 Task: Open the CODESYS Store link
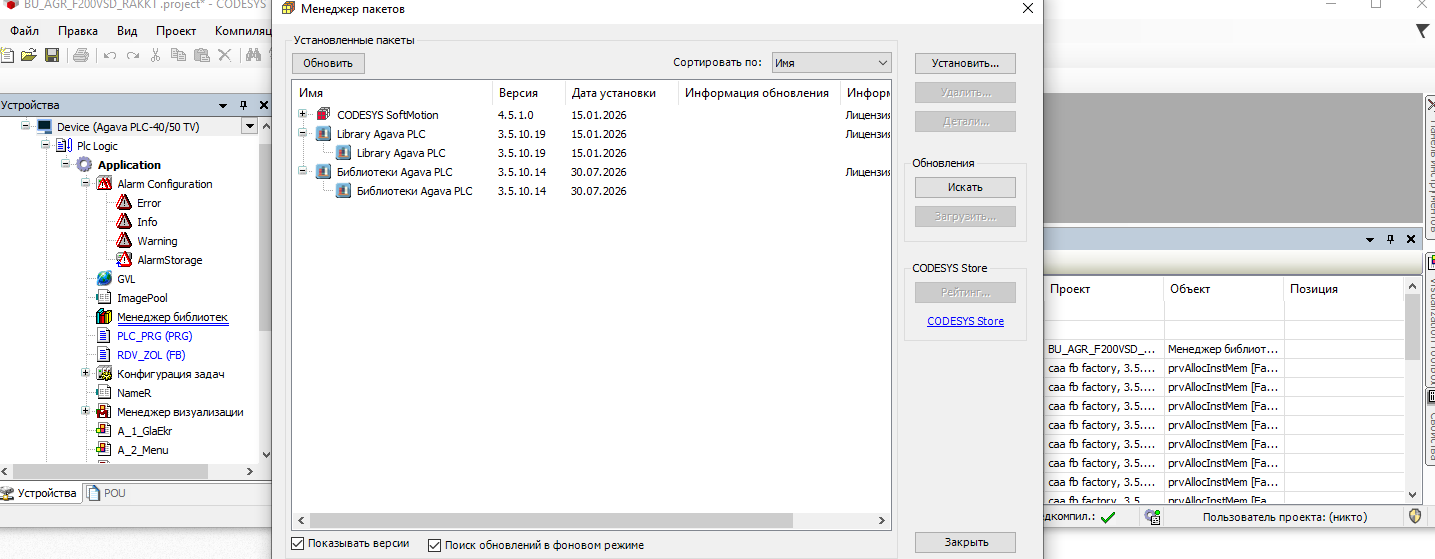pyautogui.click(x=965, y=321)
